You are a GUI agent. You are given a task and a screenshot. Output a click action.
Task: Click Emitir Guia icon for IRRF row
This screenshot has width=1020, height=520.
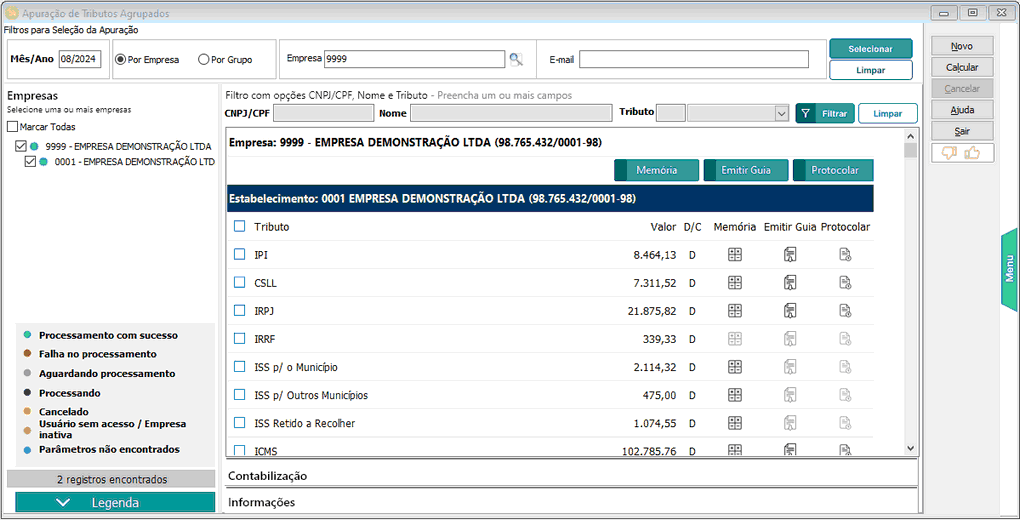[x=790, y=338]
